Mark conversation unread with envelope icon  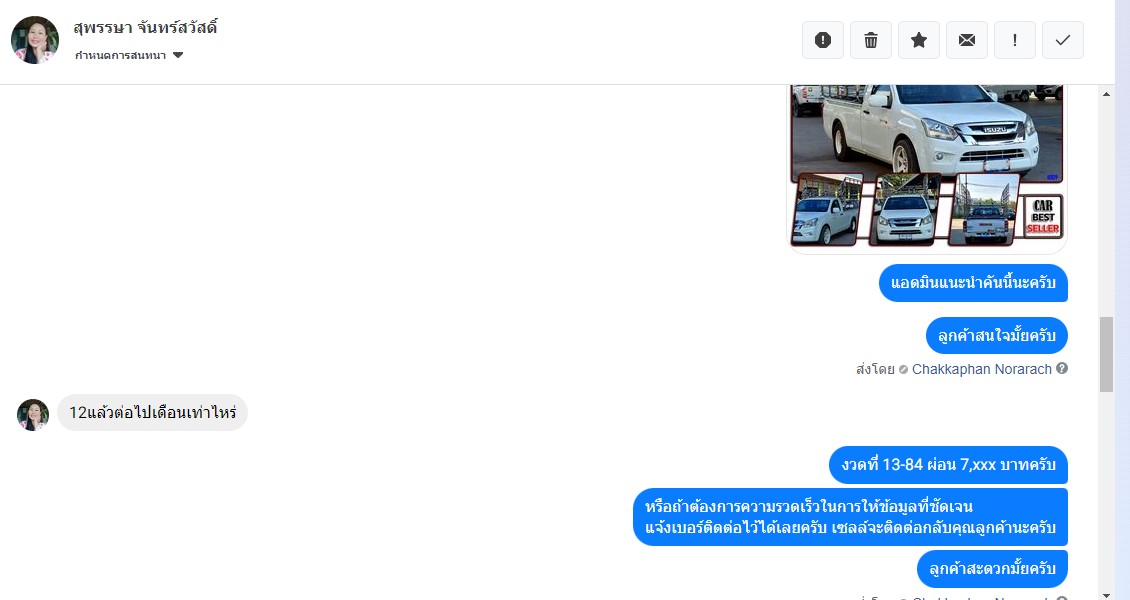pos(967,40)
